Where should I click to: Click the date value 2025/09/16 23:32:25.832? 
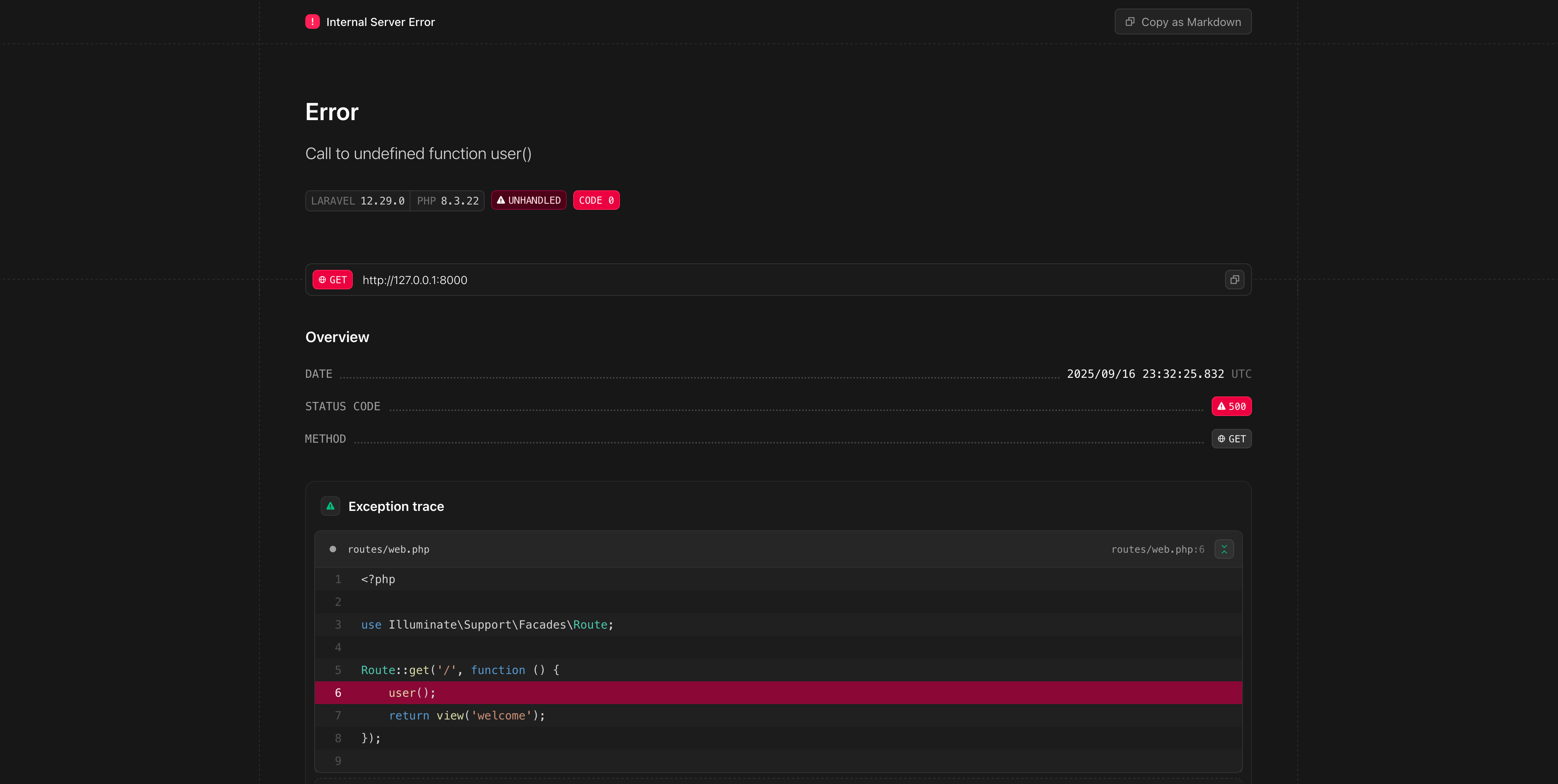[x=1145, y=374]
